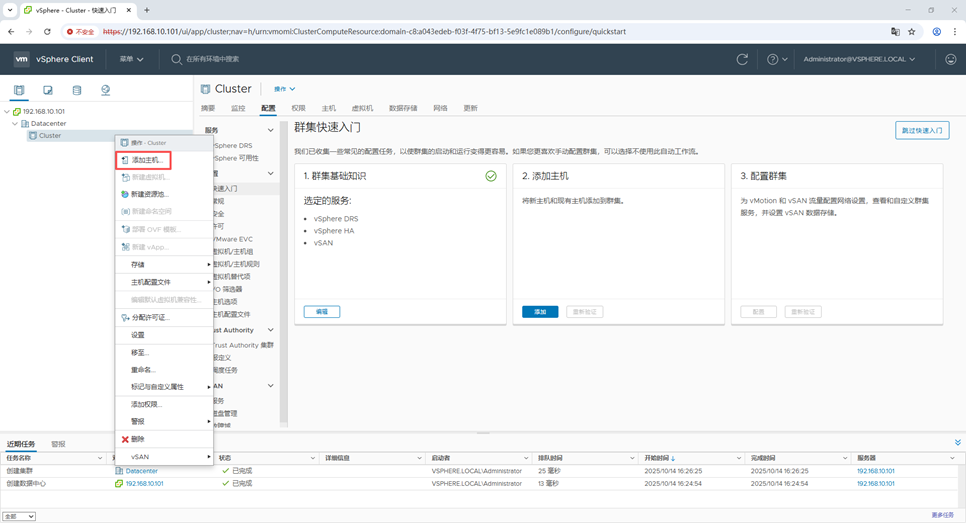This screenshot has width=966, height=523.
Task: Open the Storage inventory view icon
Action: [77, 90]
